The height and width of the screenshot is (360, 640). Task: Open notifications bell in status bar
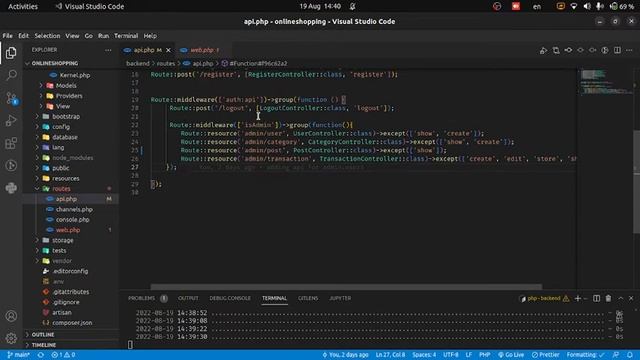pos(630,355)
